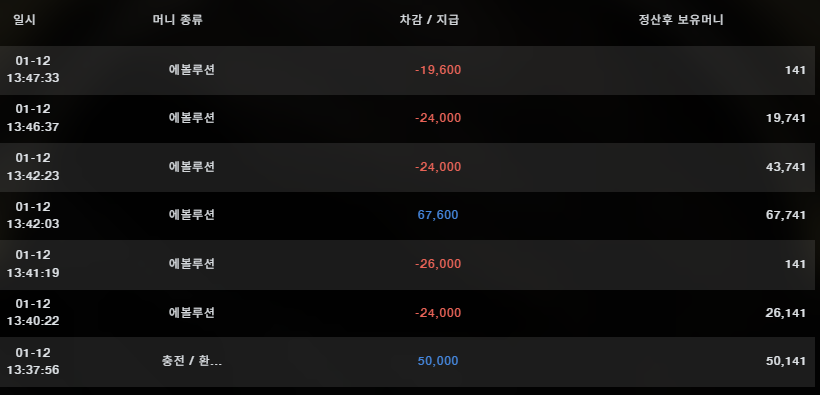Click the 67,600 payout amount
This screenshot has width=820, height=395.
[x=438, y=215]
